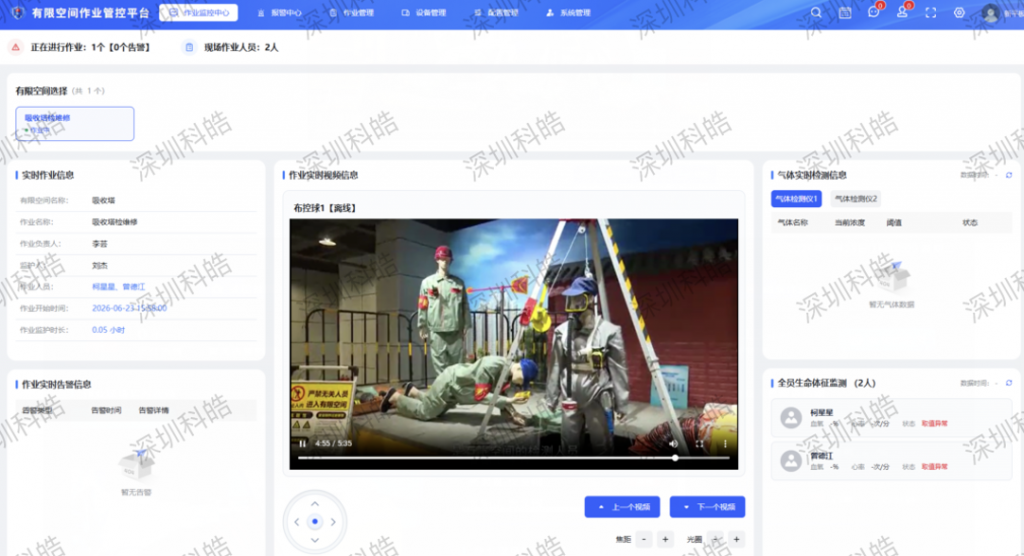This screenshot has height=556, width=1024.
Task: Open video more options three-dot menu
Action: (725, 443)
